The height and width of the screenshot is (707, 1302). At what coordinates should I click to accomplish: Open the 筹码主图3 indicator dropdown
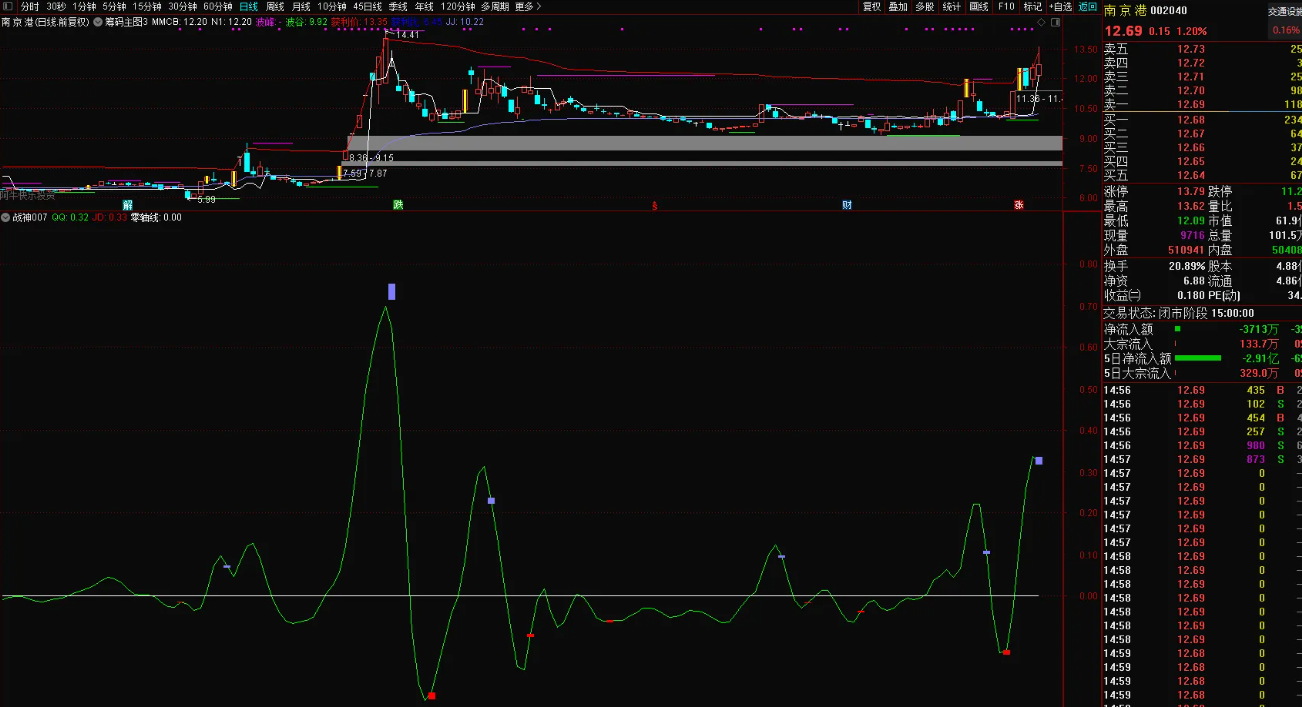(x=97, y=21)
